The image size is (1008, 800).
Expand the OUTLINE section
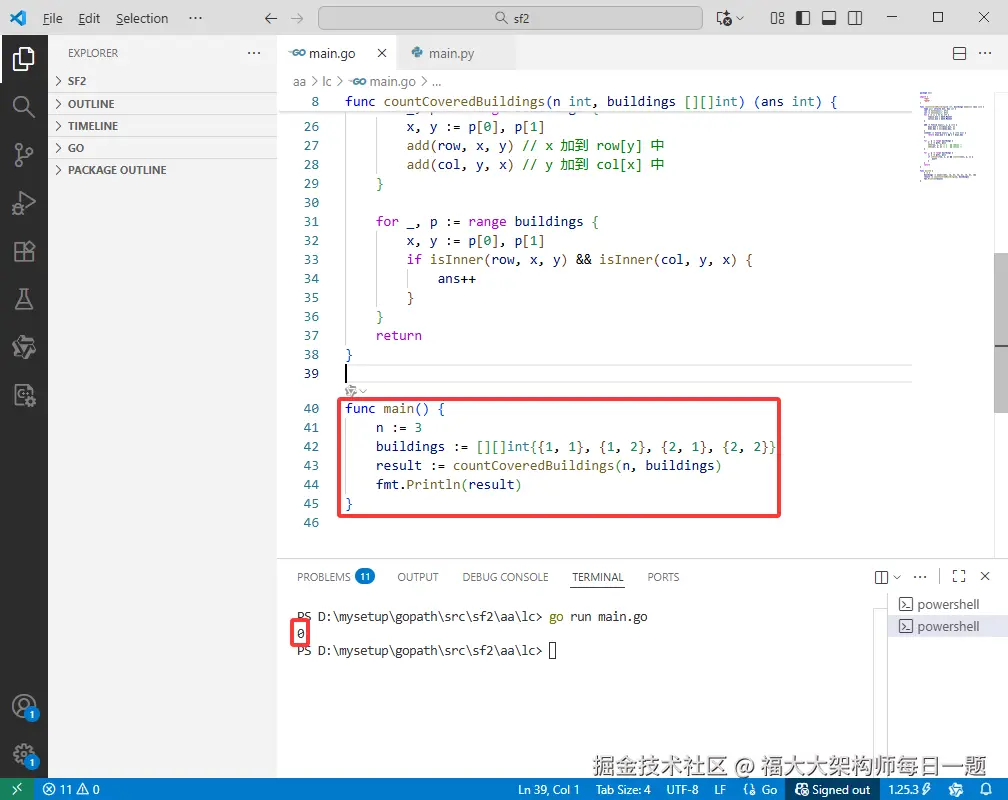tap(163, 104)
